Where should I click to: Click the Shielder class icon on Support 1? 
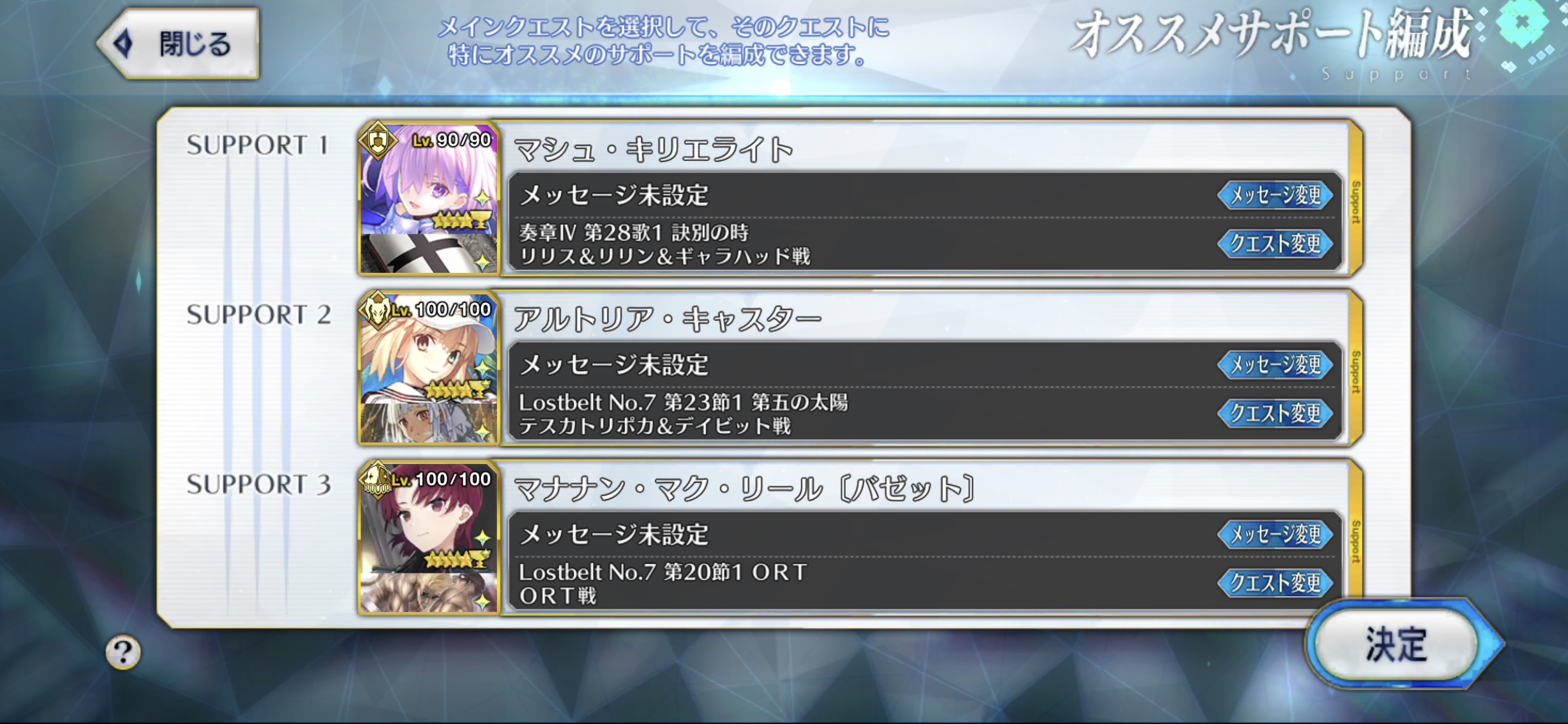378,141
